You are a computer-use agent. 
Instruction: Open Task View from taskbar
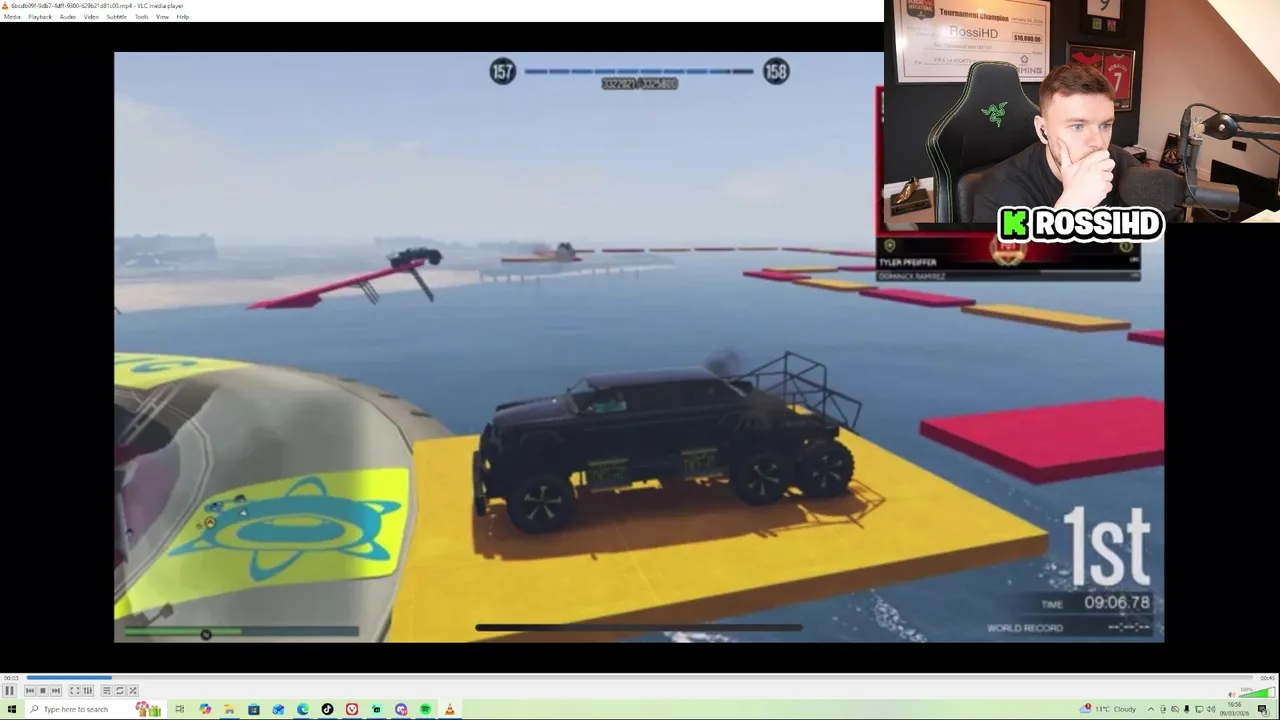coord(180,709)
